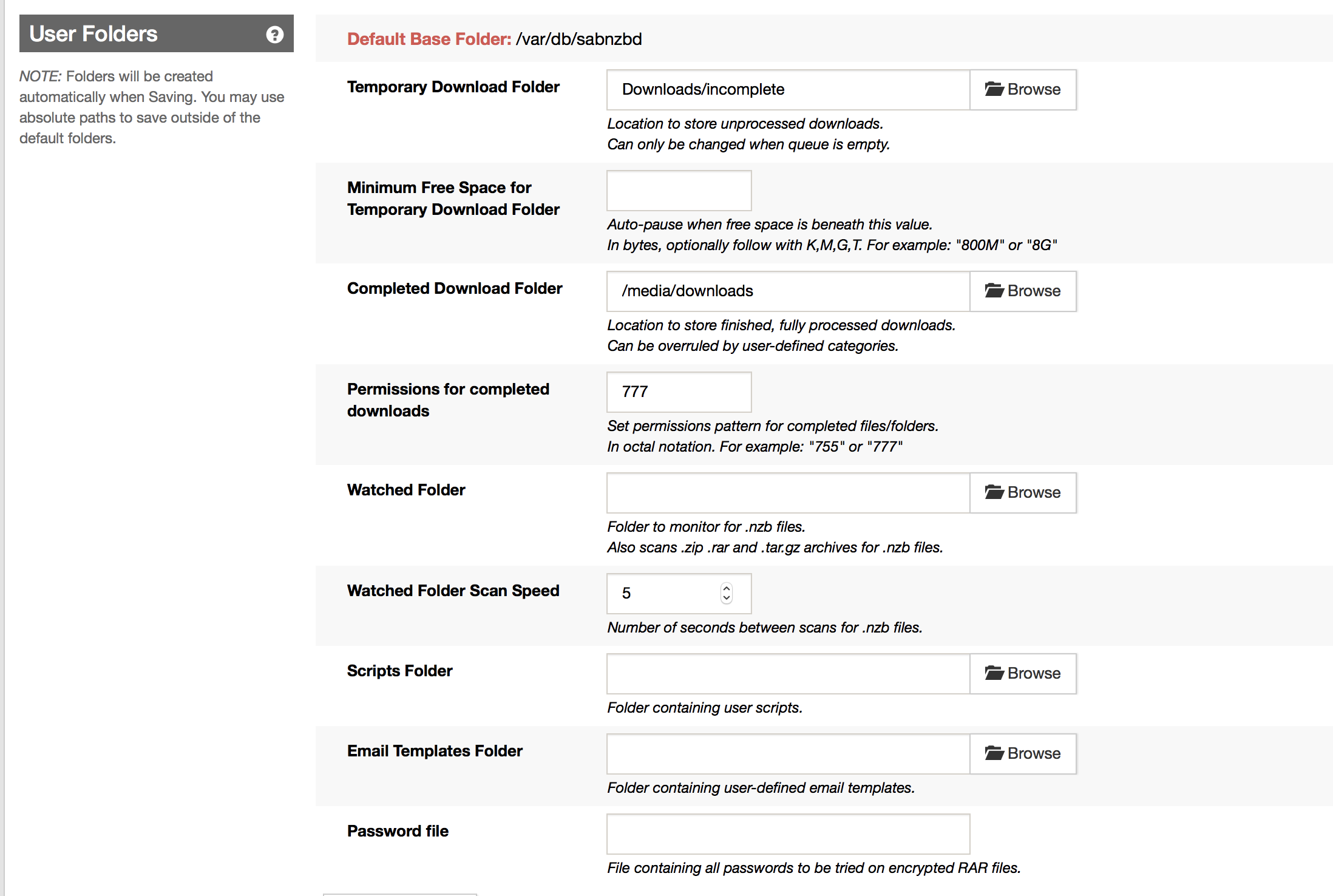Image resolution: width=1333 pixels, height=896 pixels.
Task: Increase Watched Folder Scan Speed with the up arrow
Action: tap(727, 588)
